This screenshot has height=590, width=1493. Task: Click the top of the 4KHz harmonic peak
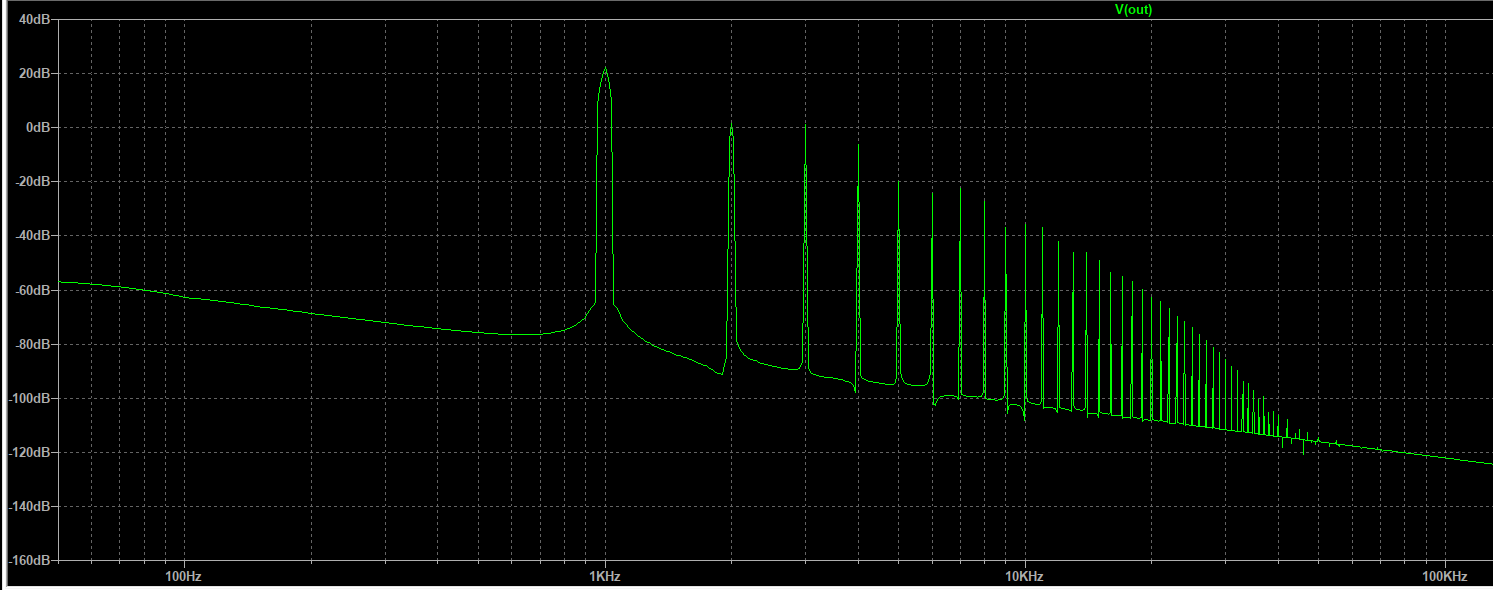858,145
